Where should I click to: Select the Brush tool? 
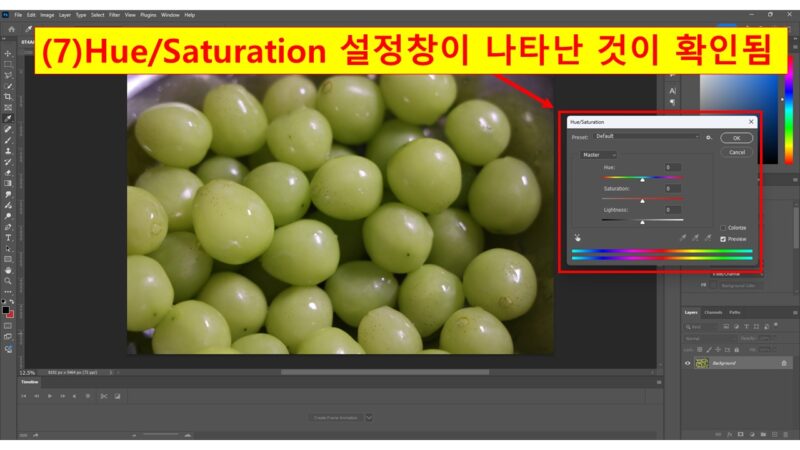[x=8, y=140]
